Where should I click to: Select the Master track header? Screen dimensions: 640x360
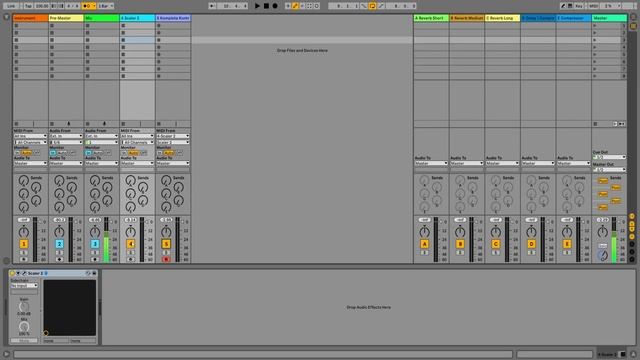[x=609, y=18]
